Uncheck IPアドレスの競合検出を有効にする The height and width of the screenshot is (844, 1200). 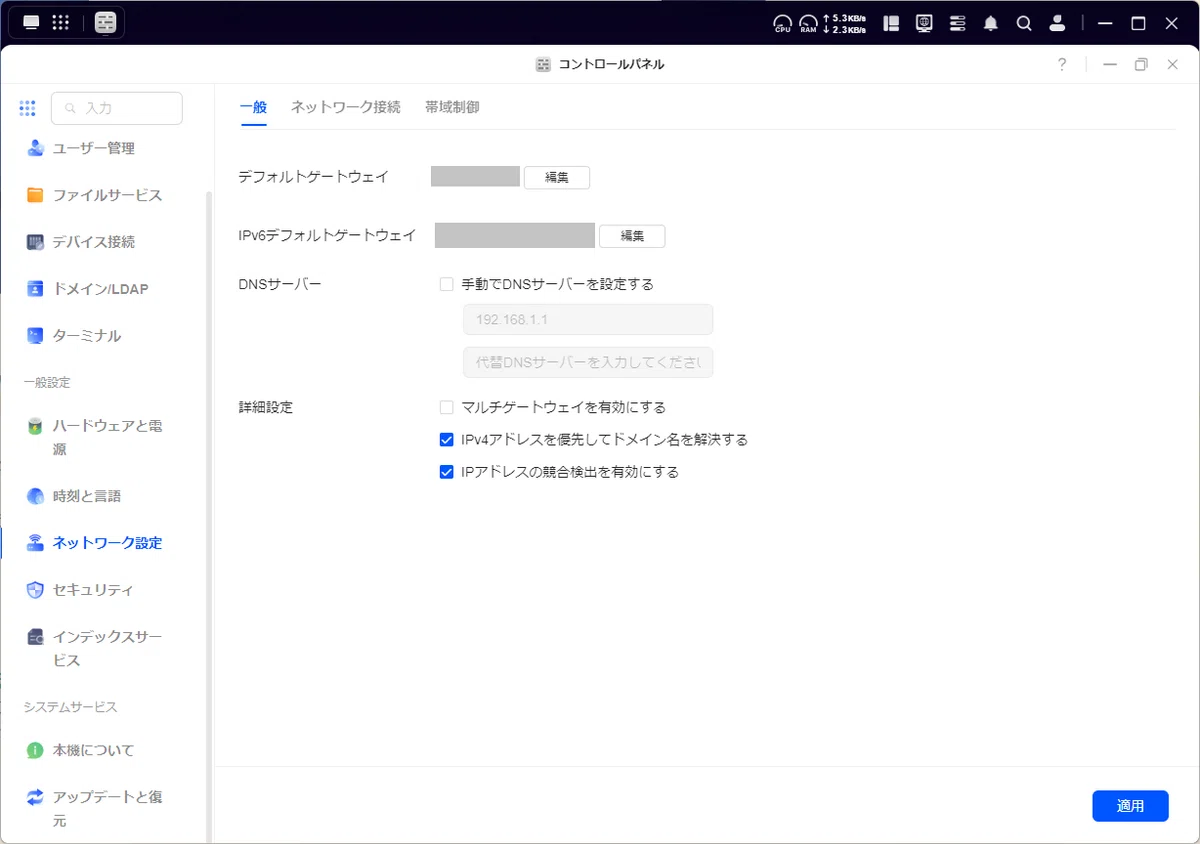(447, 472)
